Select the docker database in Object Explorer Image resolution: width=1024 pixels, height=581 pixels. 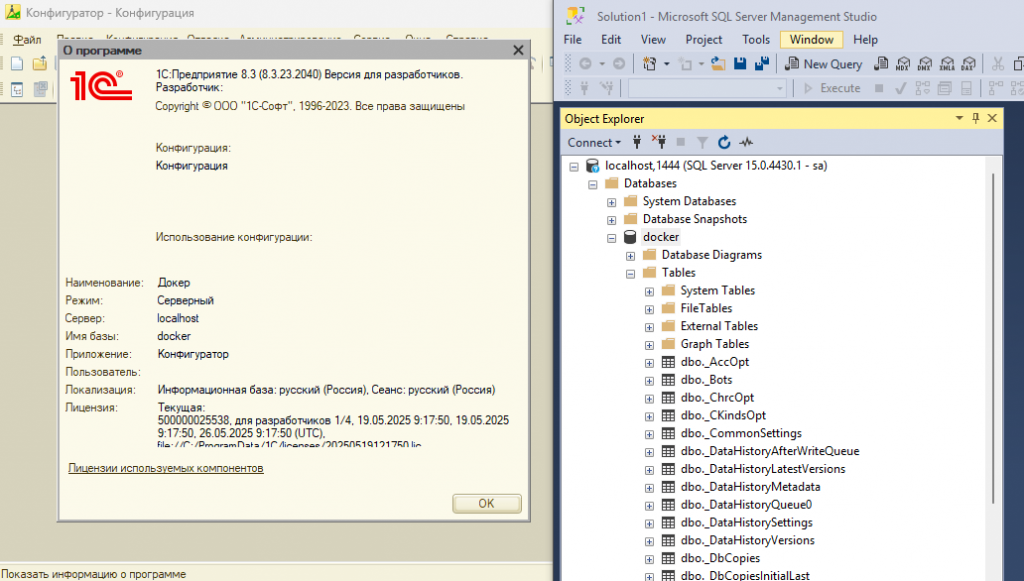tap(661, 237)
